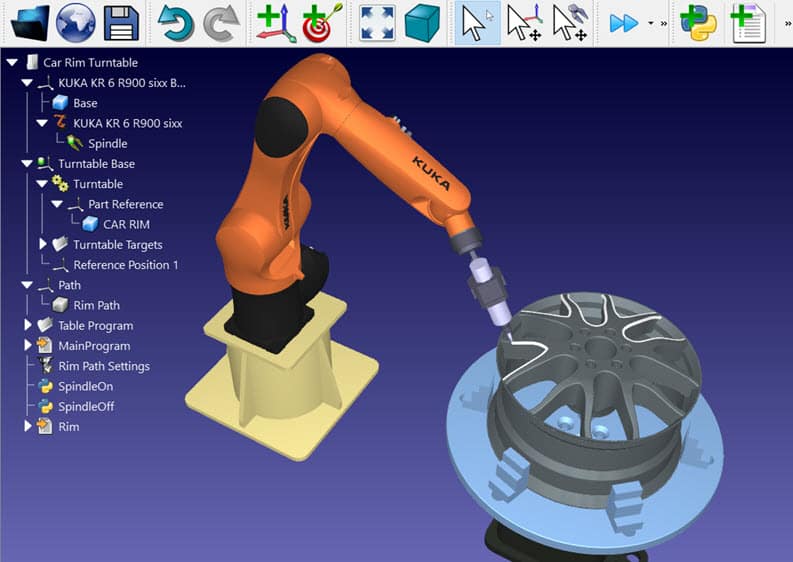Click the Fast simulation double-arrow button

tap(623, 22)
